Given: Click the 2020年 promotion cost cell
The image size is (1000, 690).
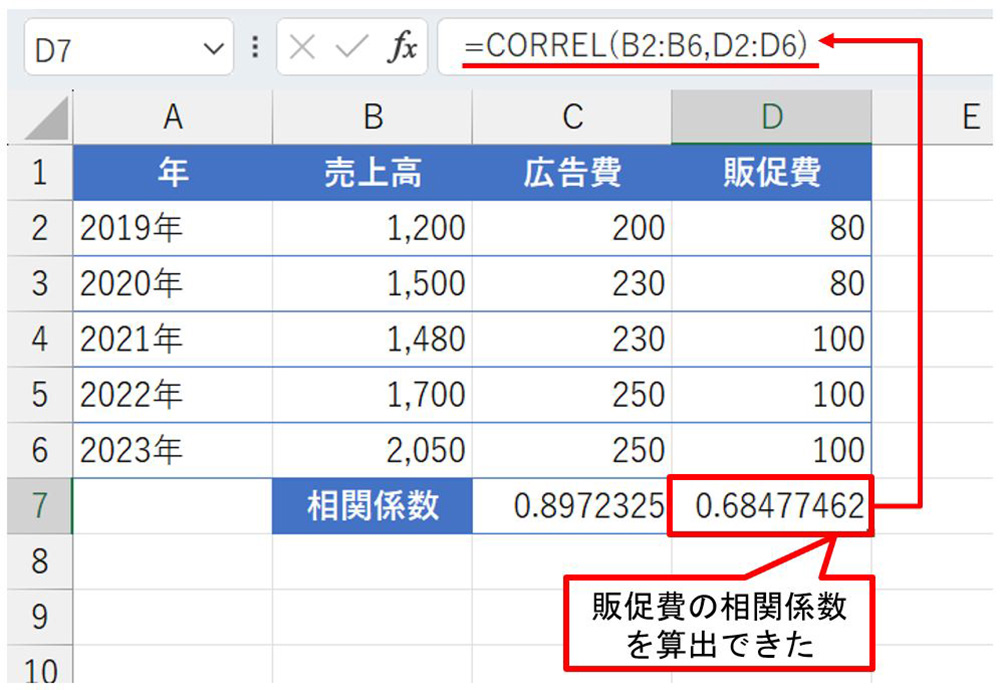Looking at the screenshot, I should tap(772, 284).
